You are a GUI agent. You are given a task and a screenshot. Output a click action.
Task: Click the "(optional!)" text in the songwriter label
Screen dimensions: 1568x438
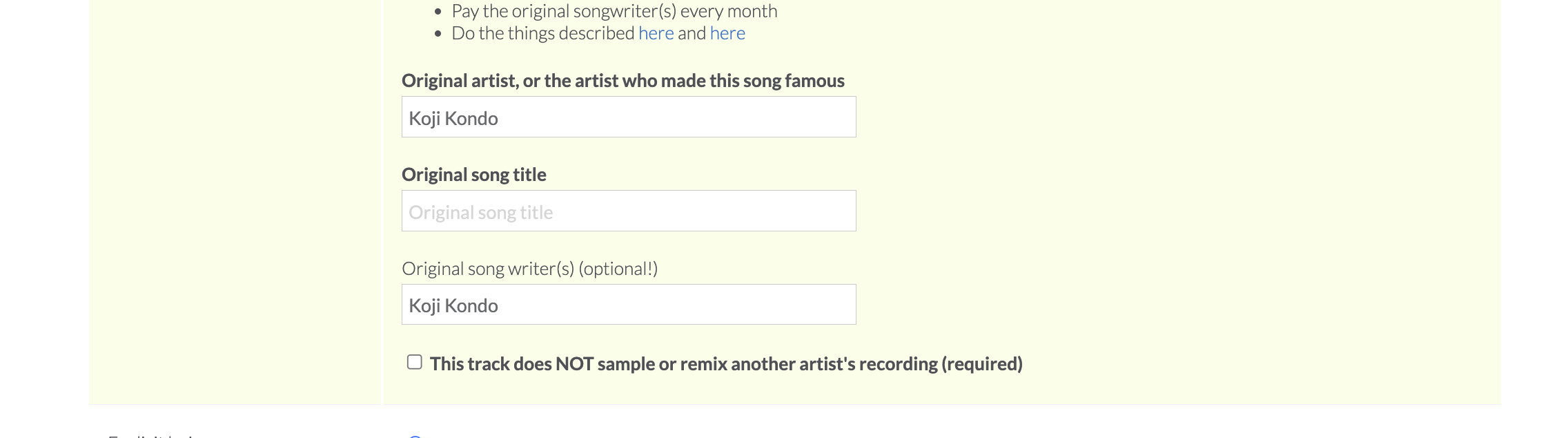coord(618,269)
